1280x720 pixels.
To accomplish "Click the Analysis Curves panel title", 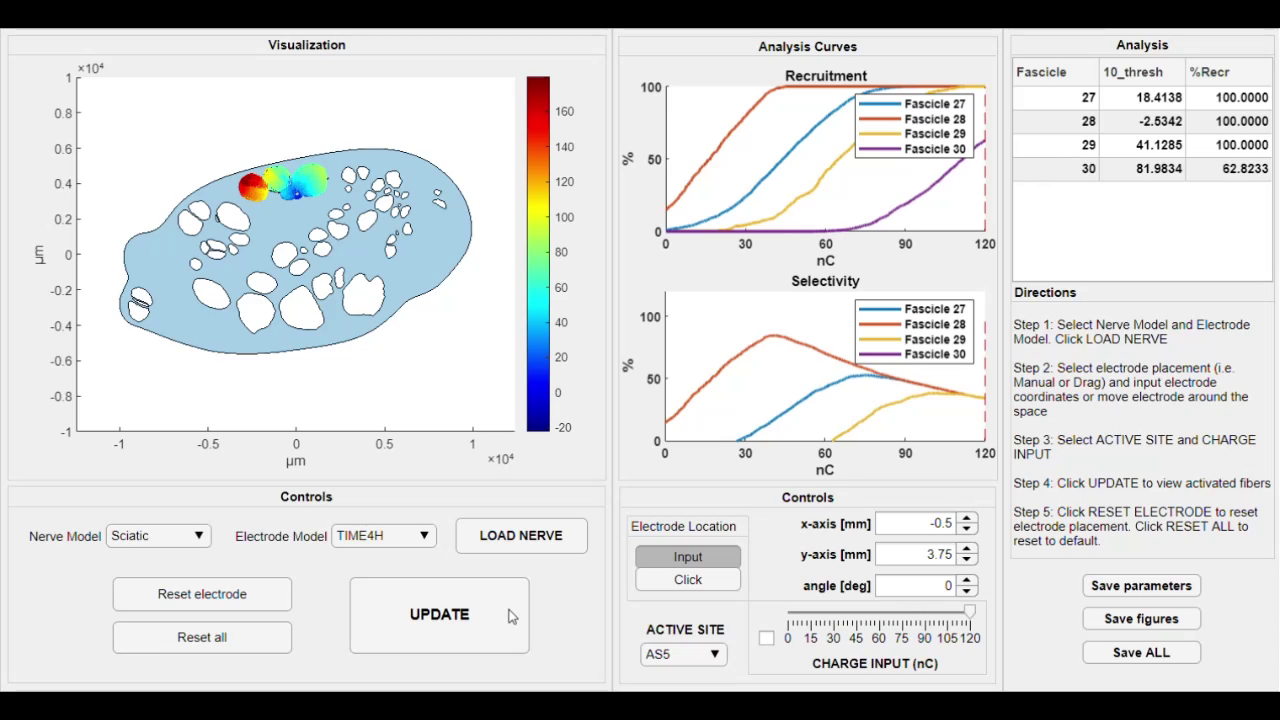I will point(807,46).
